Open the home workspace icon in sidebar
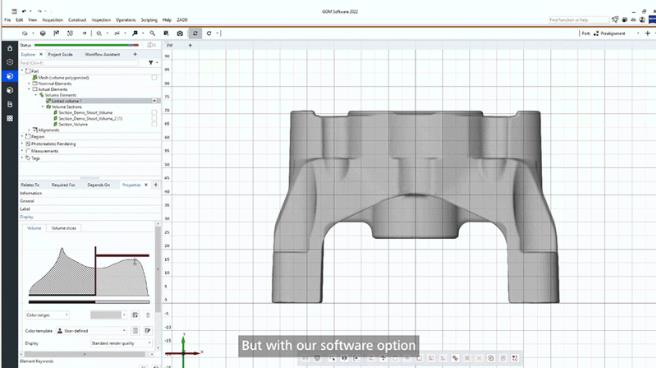This screenshot has height=373, width=656. click(10, 49)
